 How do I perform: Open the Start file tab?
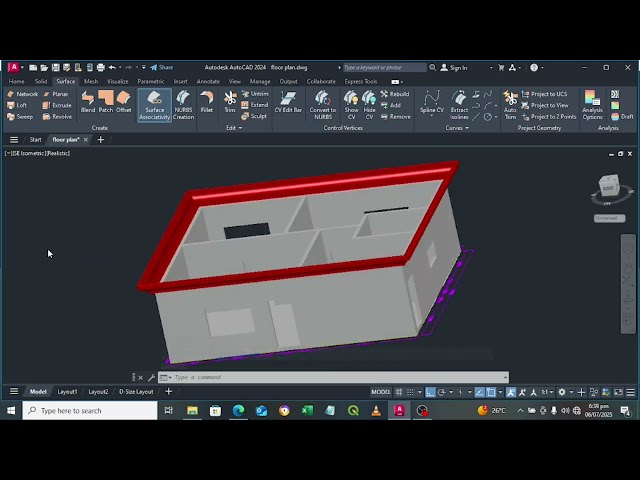point(36,140)
